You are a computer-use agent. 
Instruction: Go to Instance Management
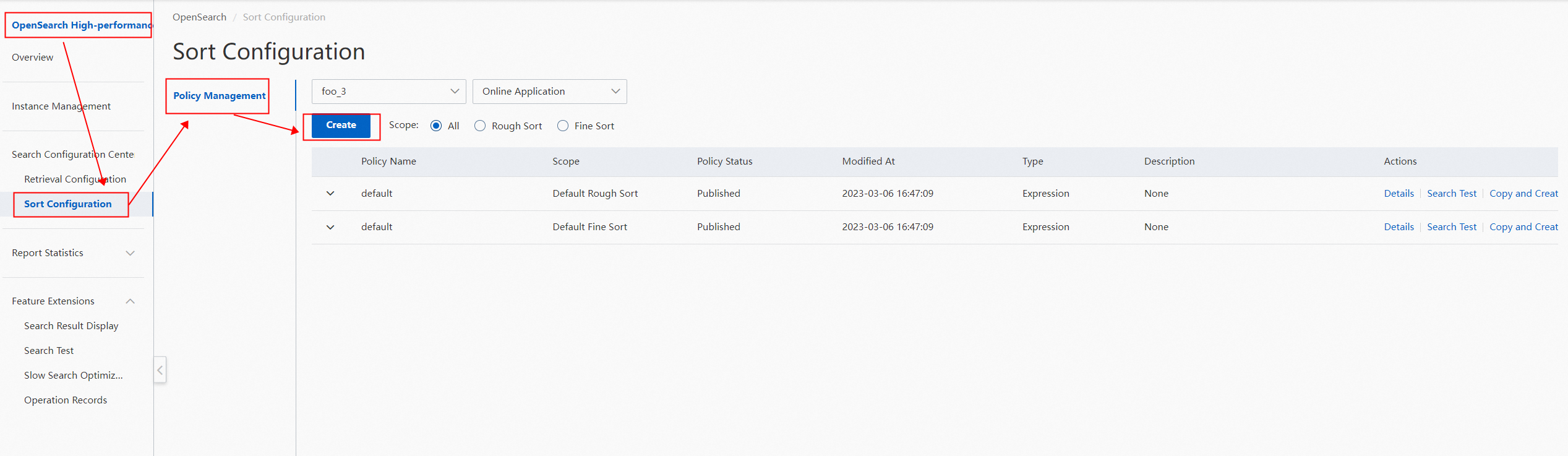point(61,106)
